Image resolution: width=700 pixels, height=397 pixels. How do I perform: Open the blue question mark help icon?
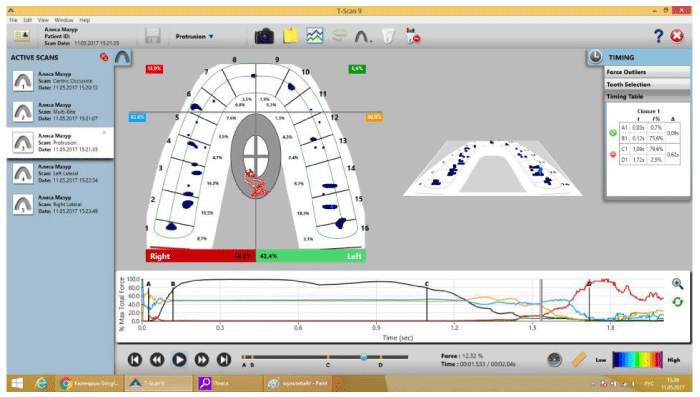tap(658, 36)
